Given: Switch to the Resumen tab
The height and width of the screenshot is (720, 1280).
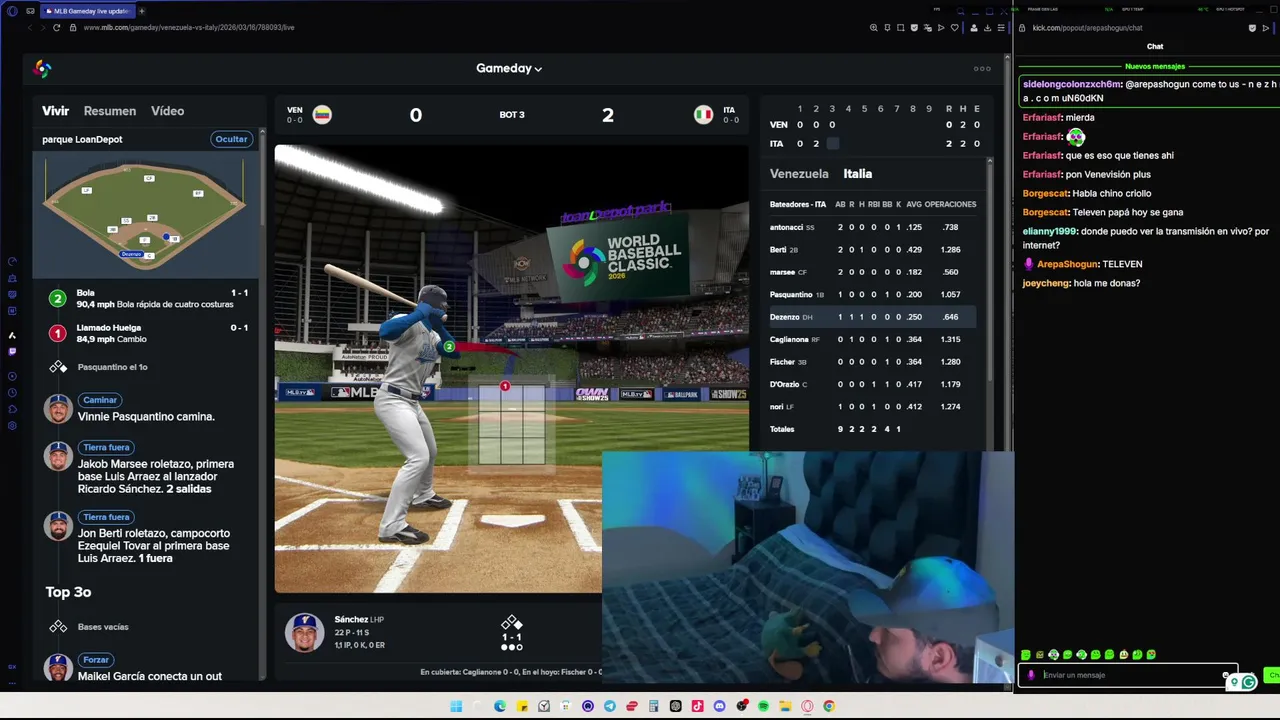Looking at the screenshot, I should [110, 111].
